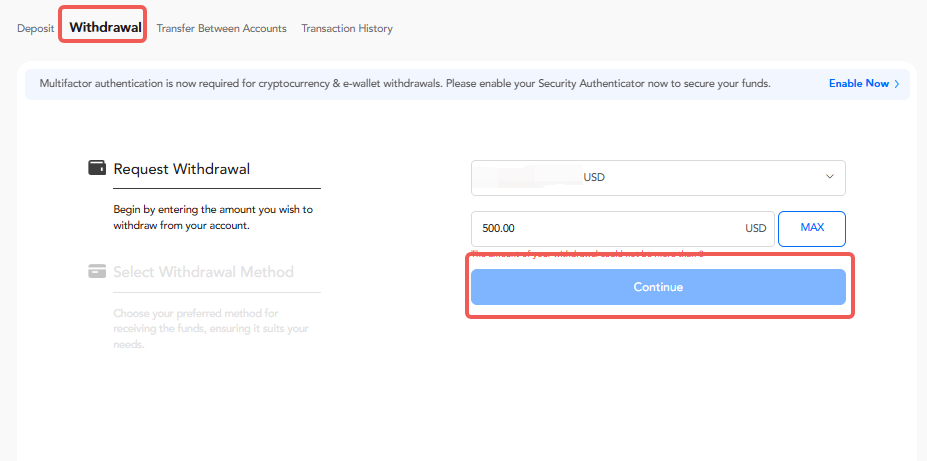Open the USD account selection dropdown
The image size is (927, 461).
(657, 178)
